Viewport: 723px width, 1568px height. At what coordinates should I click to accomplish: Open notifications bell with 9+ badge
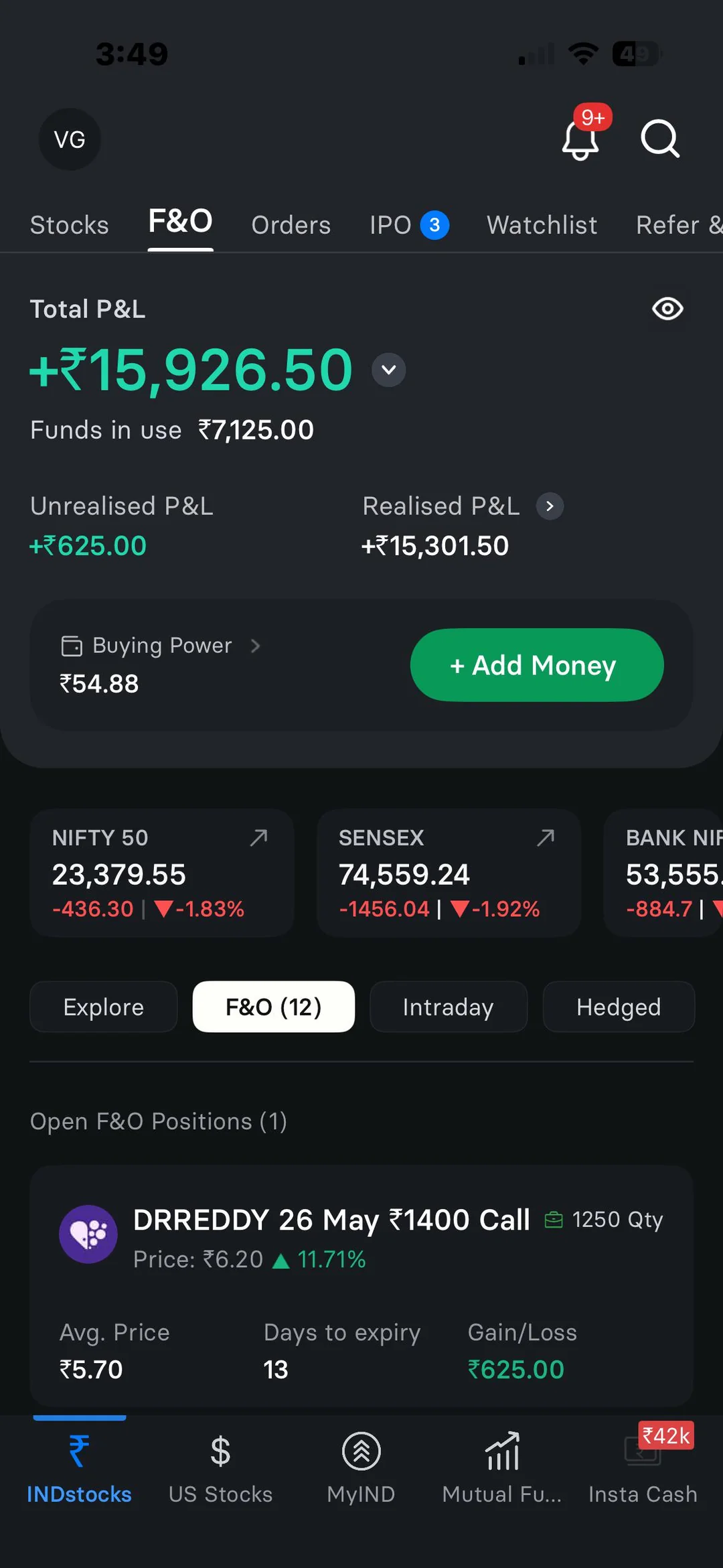[x=581, y=139]
